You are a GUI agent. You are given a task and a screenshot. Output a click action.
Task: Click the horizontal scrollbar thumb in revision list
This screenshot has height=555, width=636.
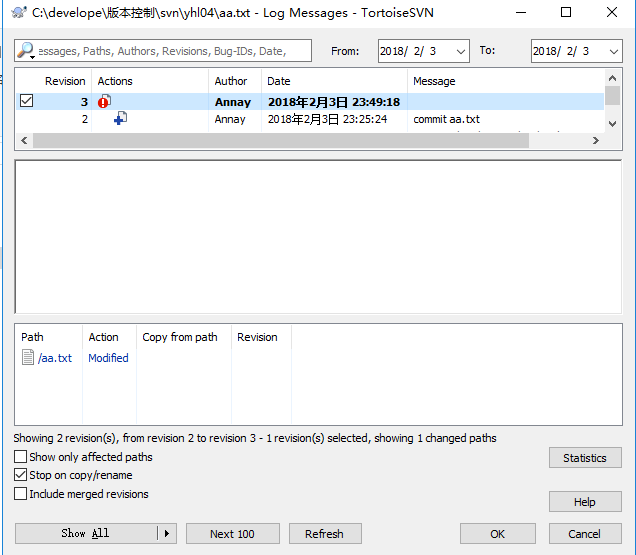(x=281, y=141)
